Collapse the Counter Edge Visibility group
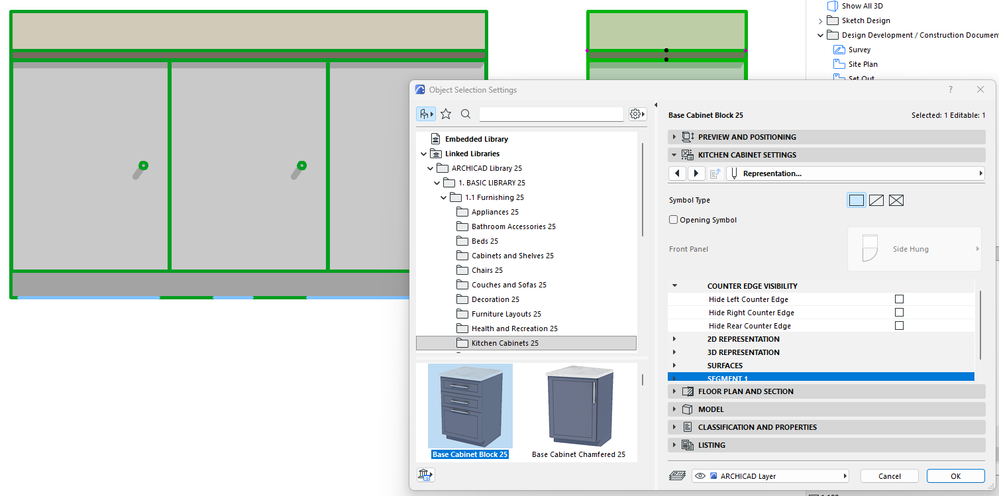The image size is (999, 496). point(675,287)
